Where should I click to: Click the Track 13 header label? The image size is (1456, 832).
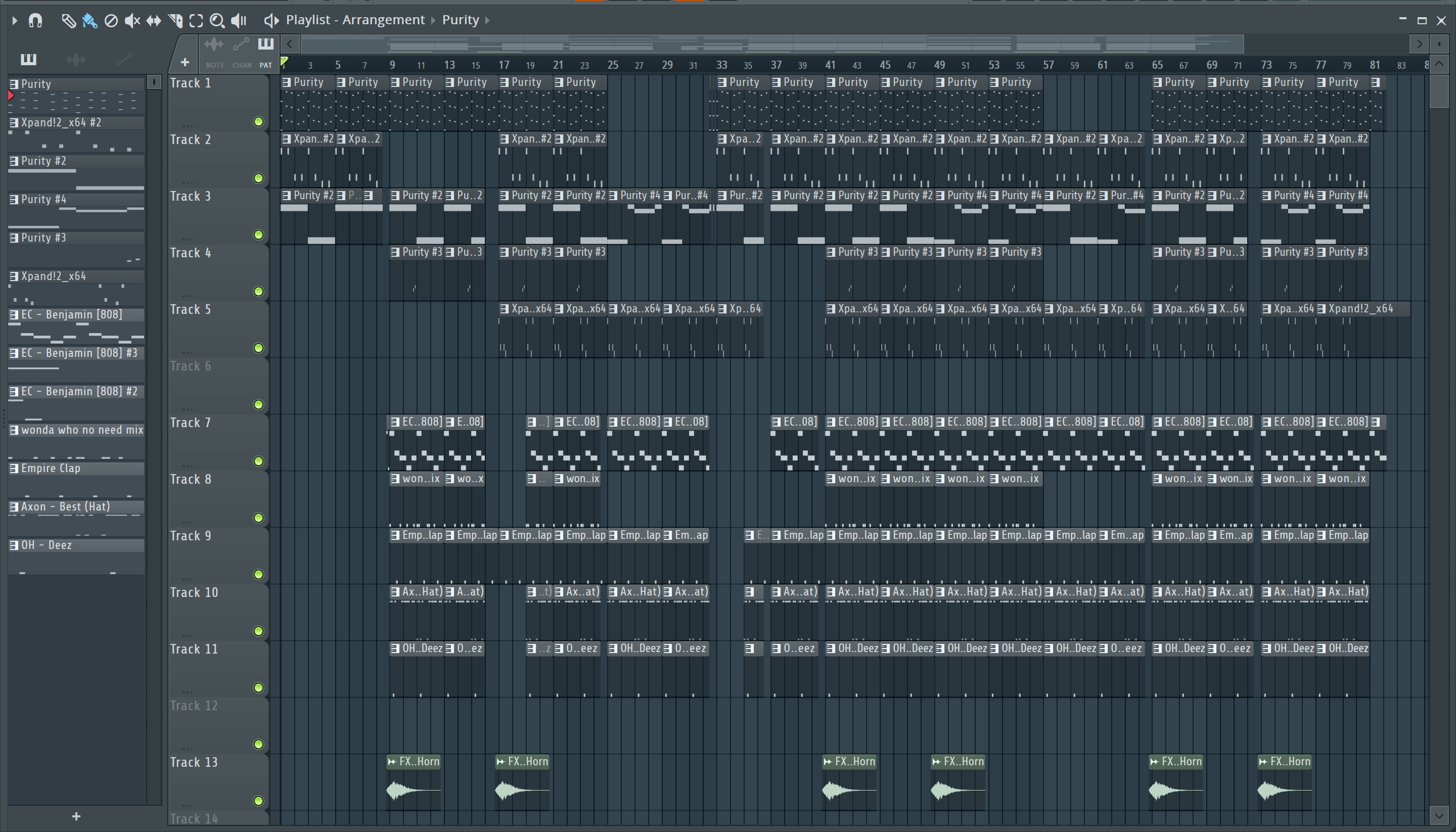[x=194, y=762]
